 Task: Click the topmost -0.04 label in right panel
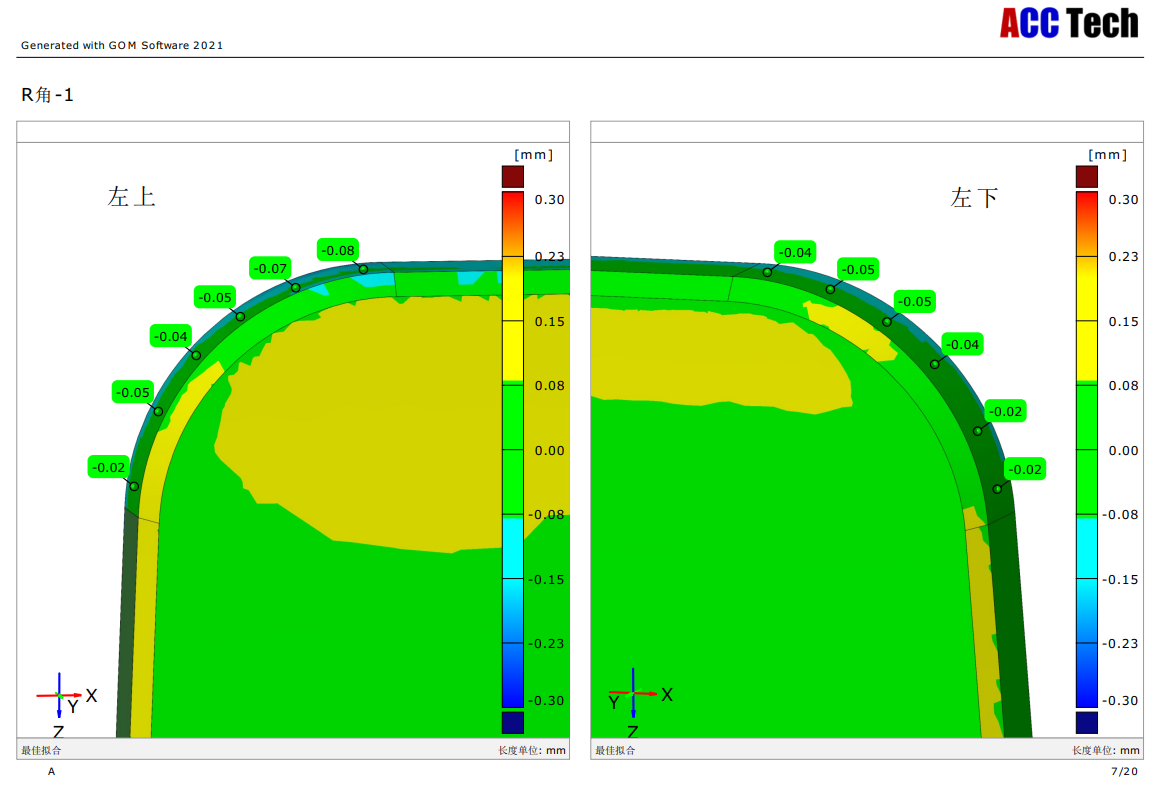[795, 252]
